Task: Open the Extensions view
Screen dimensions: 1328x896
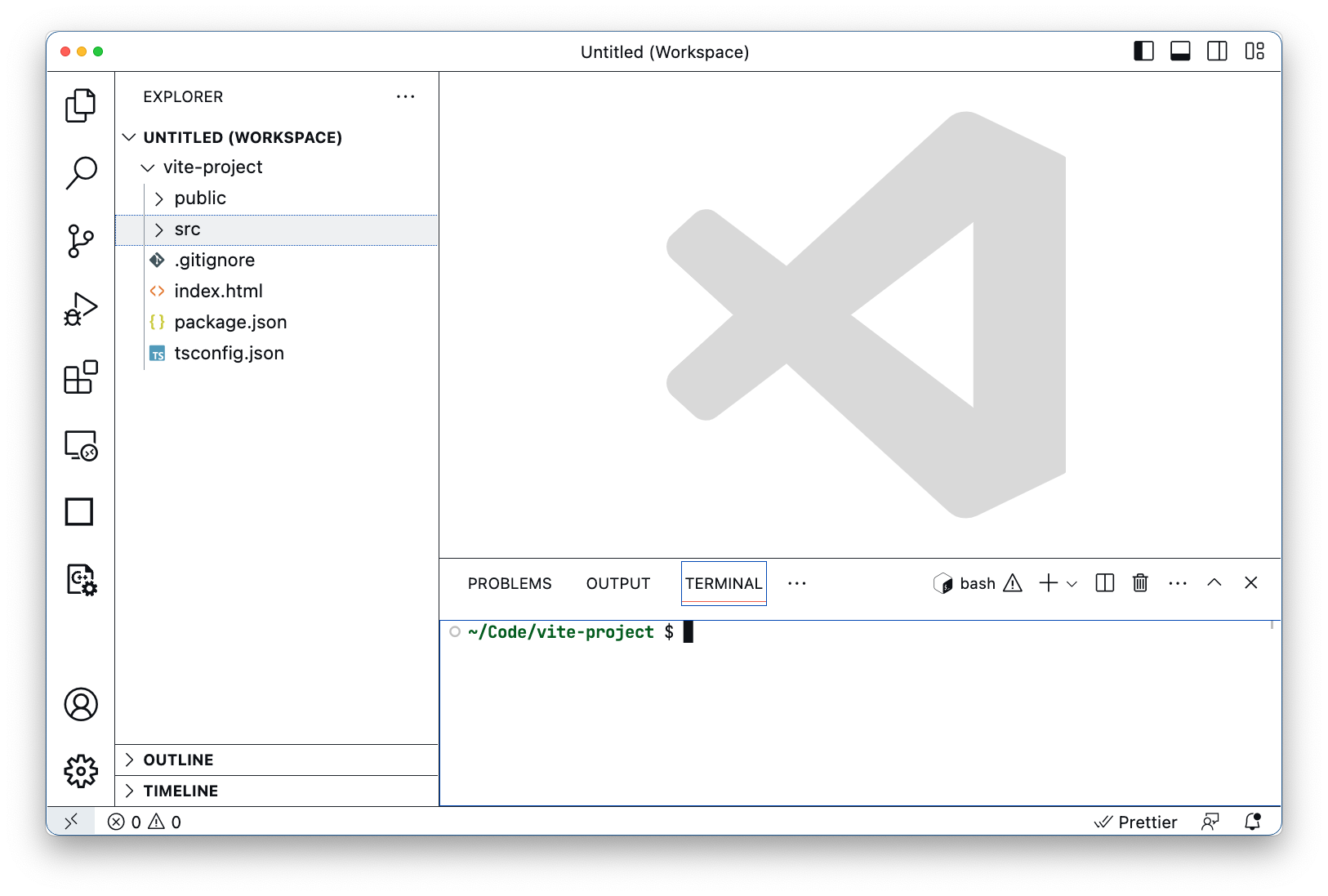Action: pyautogui.click(x=81, y=377)
